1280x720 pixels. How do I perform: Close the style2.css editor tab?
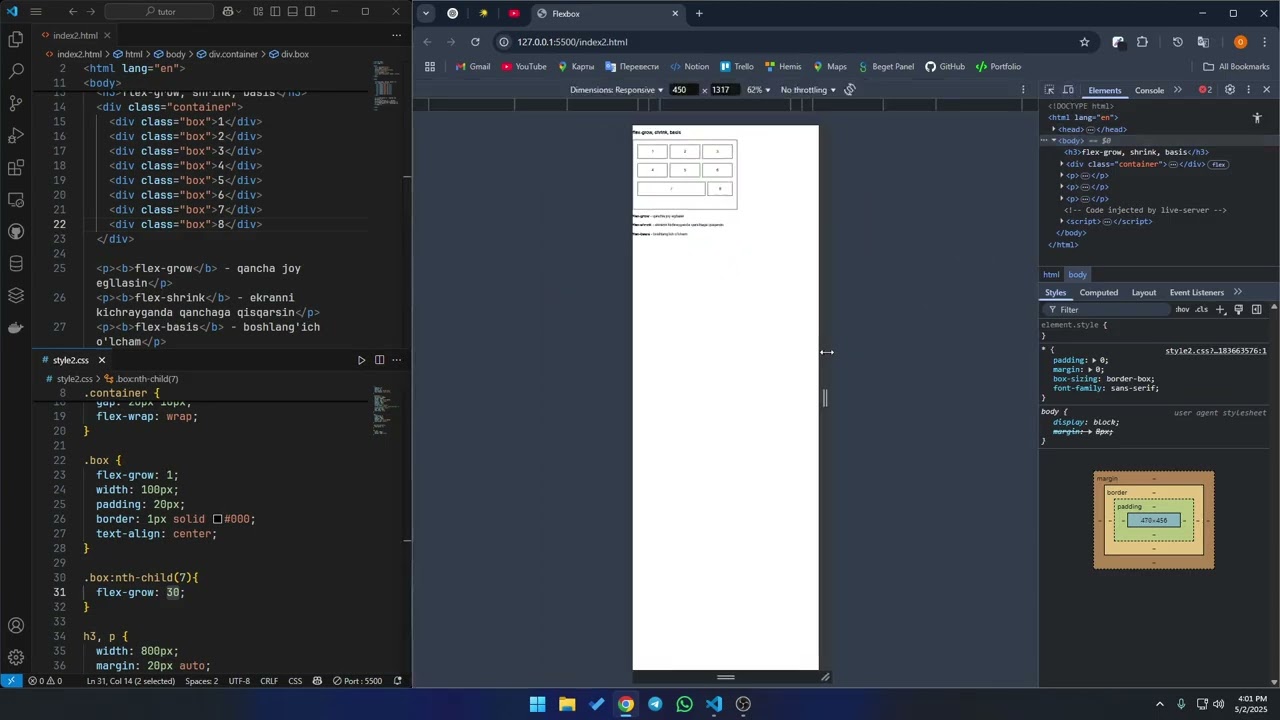coord(101,360)
